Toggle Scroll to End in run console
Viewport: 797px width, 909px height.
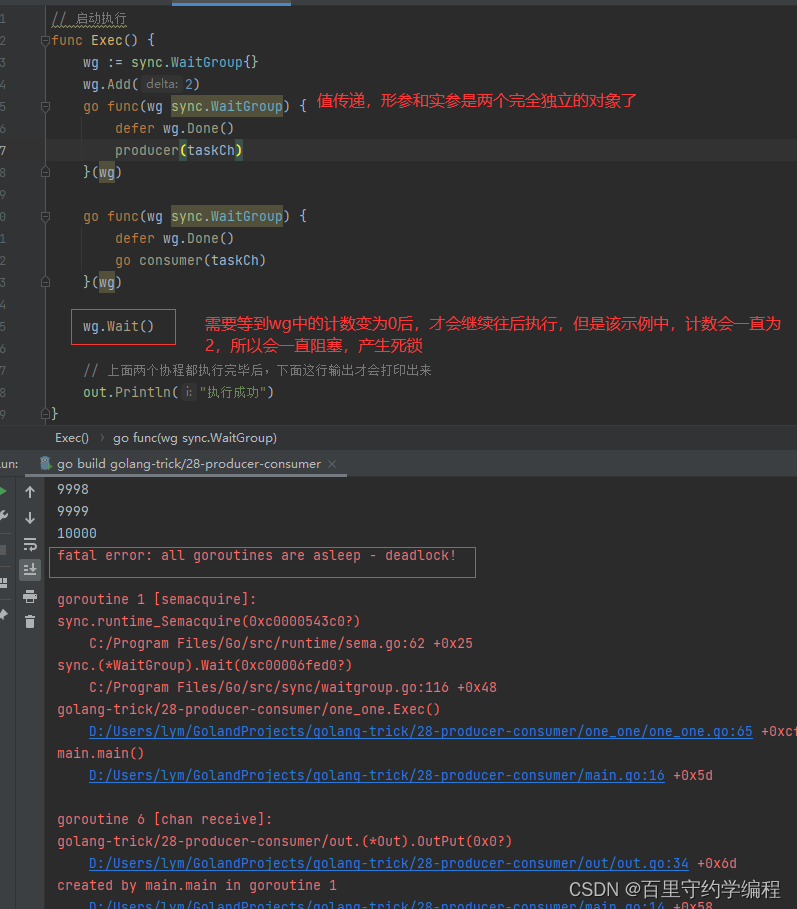coord(30,570)
